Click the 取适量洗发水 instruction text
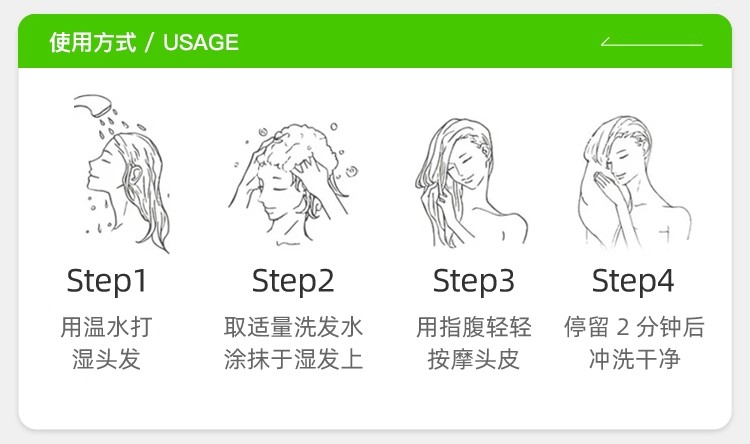The image size is (750, 444). (293, 327)
